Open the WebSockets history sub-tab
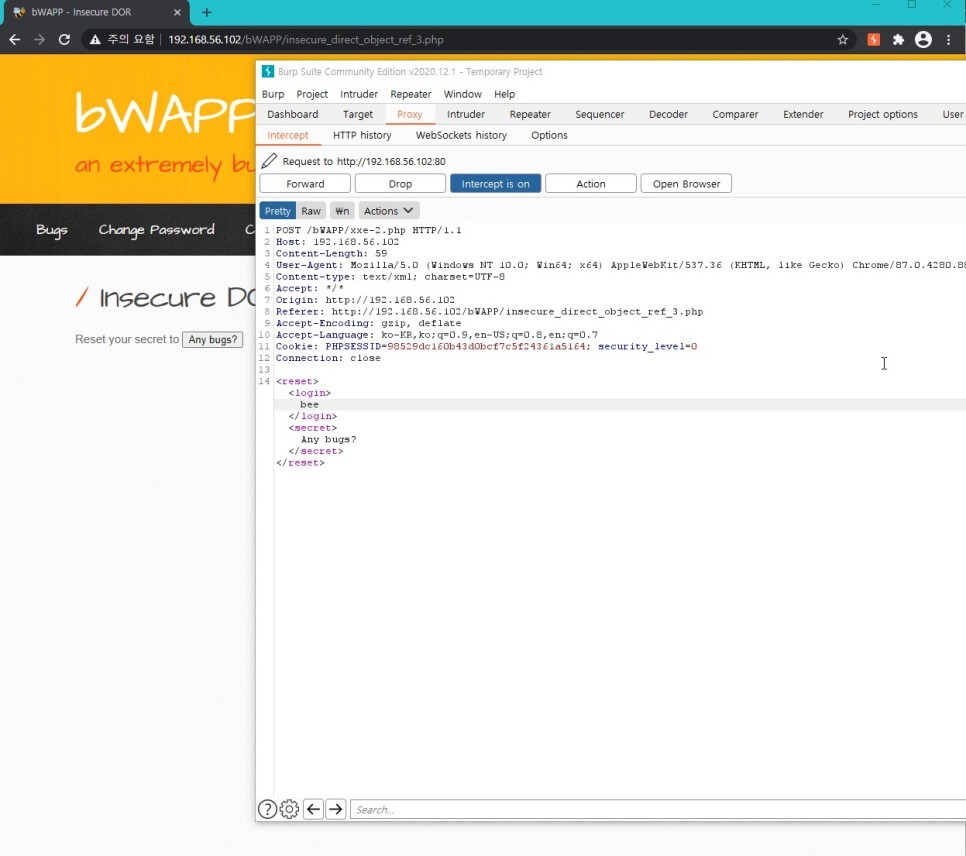 coord(461,135)
